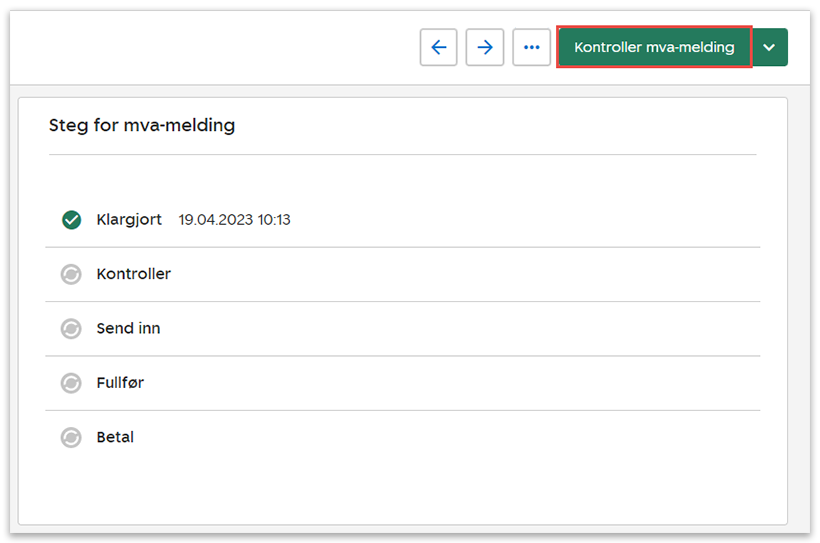Select the Klargjort step label
The width and height of the screenshot is (820, 543).
click(x=129, y=219)
